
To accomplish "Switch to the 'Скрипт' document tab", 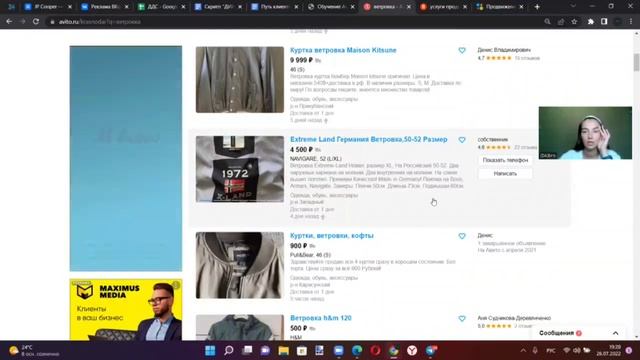I will [x=218, y=7].
